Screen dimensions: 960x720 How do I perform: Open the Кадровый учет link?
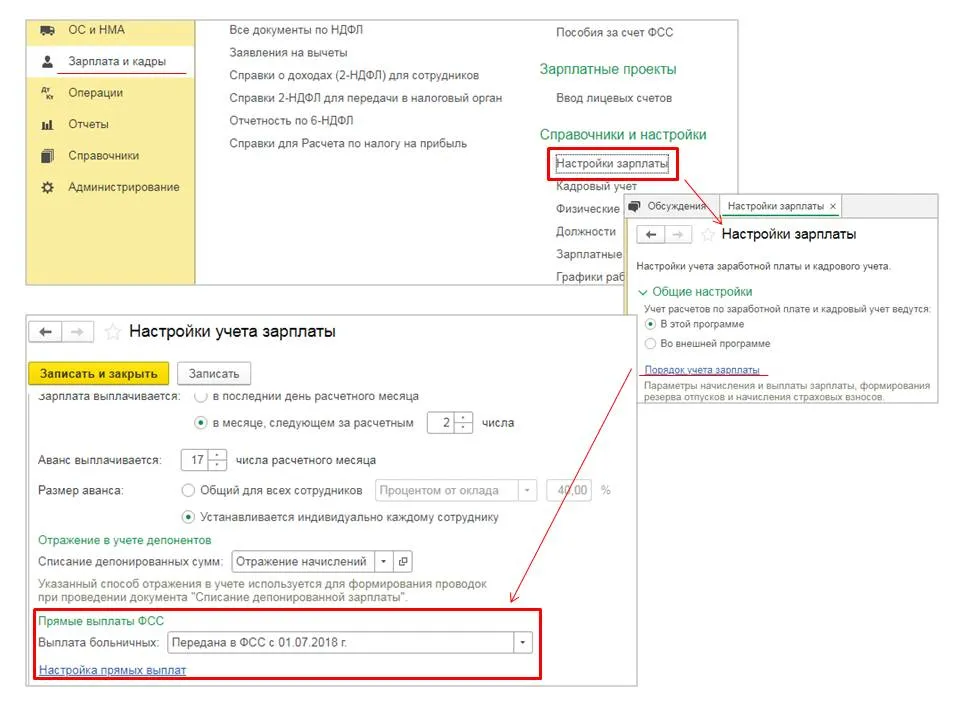coord(596,186)
